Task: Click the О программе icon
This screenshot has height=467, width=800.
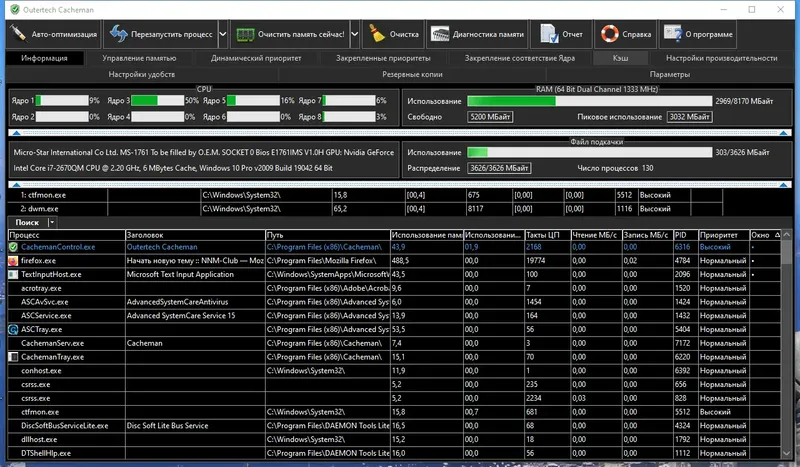Action: point(672,34)
